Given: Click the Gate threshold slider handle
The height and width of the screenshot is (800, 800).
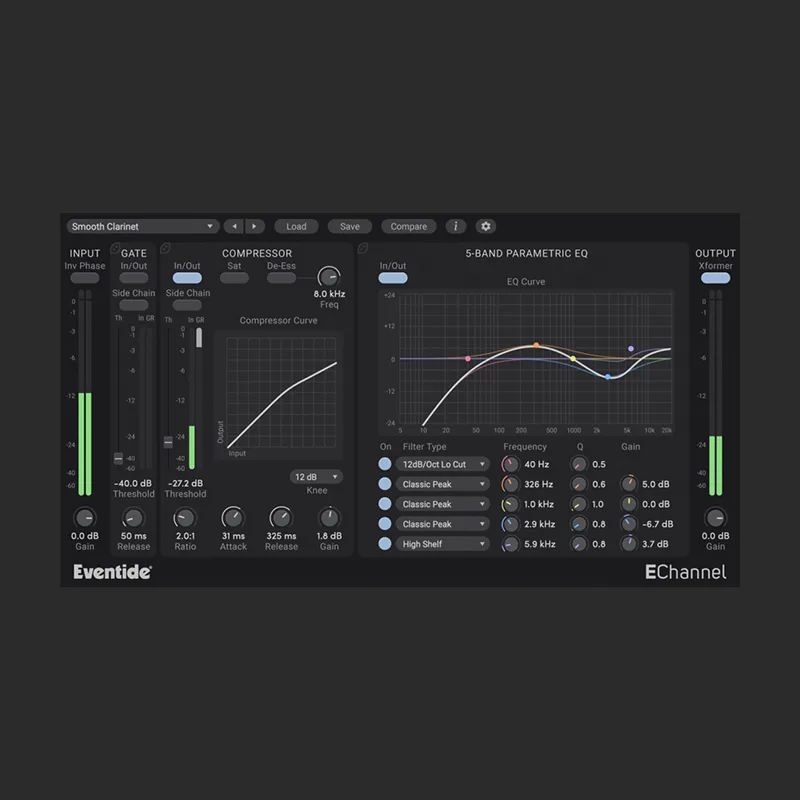Looking at the screenshot, I should tap(118, 458).
